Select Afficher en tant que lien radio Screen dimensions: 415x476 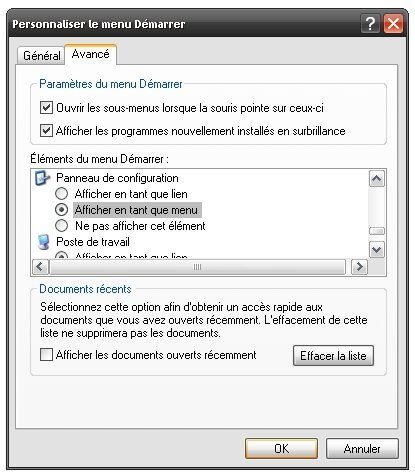click(61, 194)
